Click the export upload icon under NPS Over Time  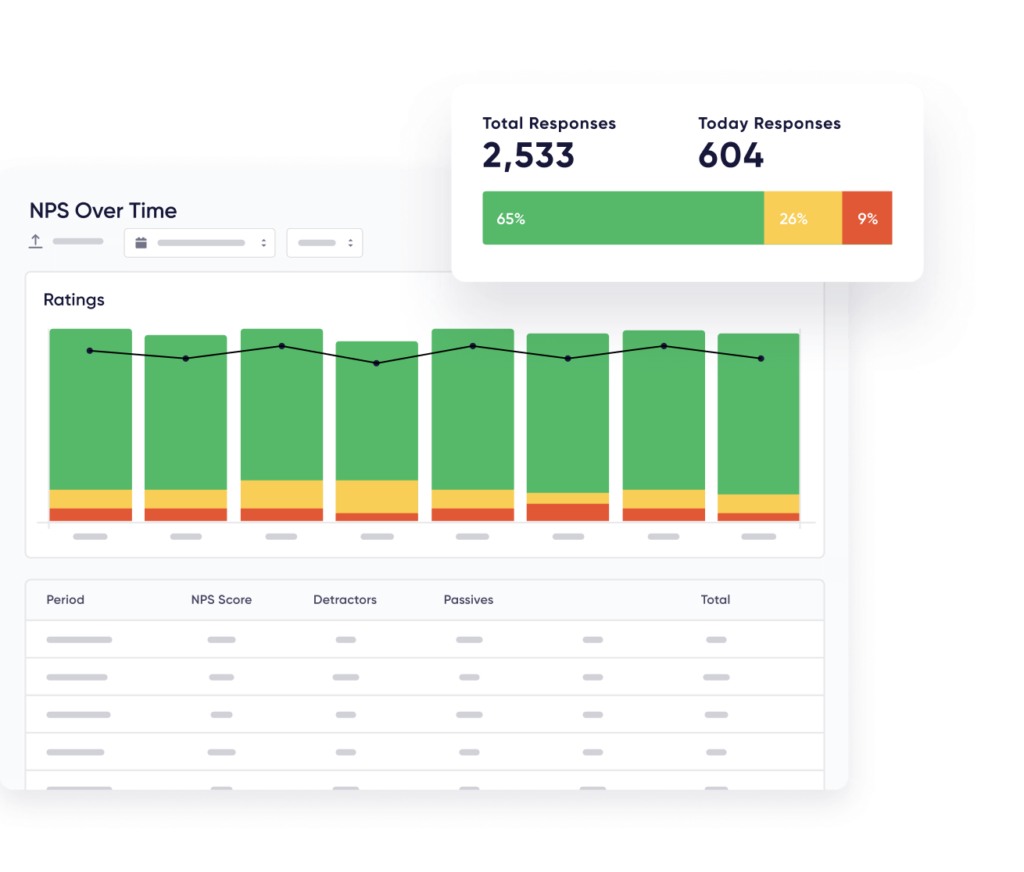(36, 242)
